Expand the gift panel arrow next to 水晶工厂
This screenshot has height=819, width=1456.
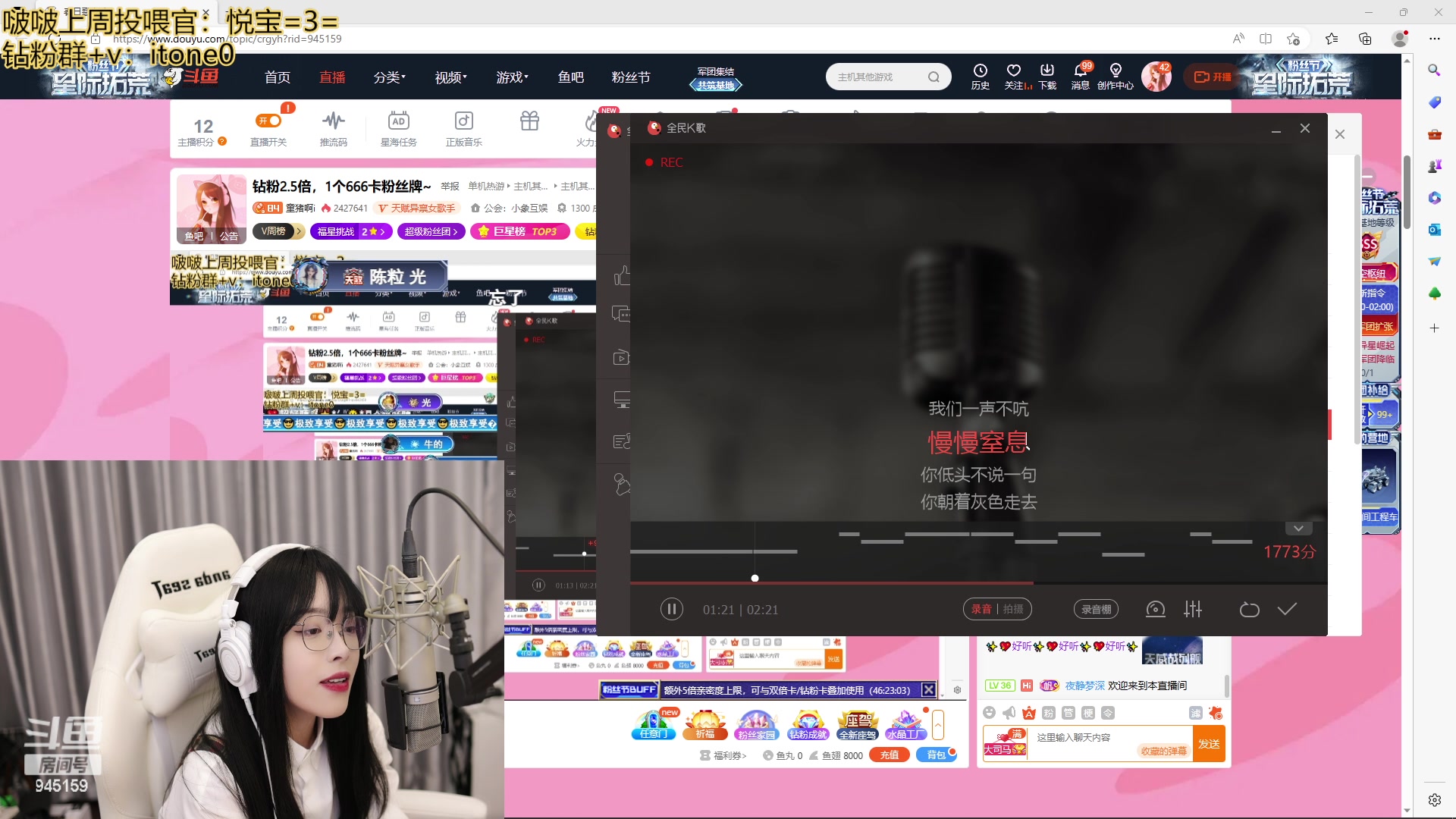939,725
